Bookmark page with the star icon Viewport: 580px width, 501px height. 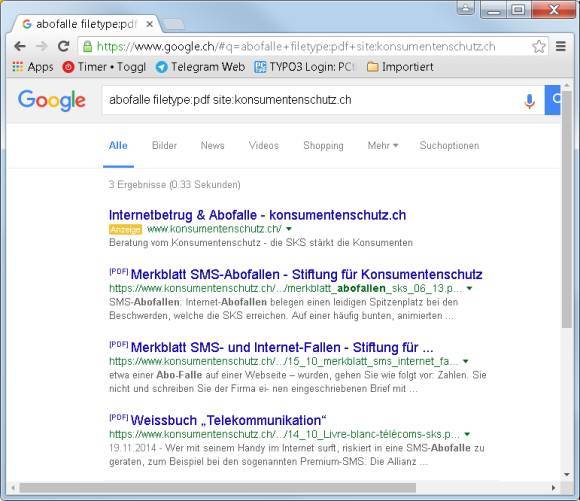(539, 47)
